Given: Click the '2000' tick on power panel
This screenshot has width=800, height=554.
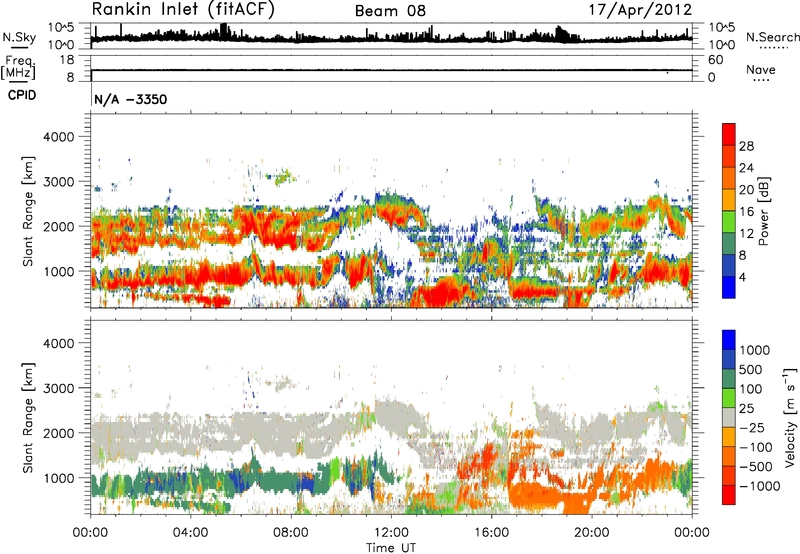Looking at the screenshot, I should [58, 226].
